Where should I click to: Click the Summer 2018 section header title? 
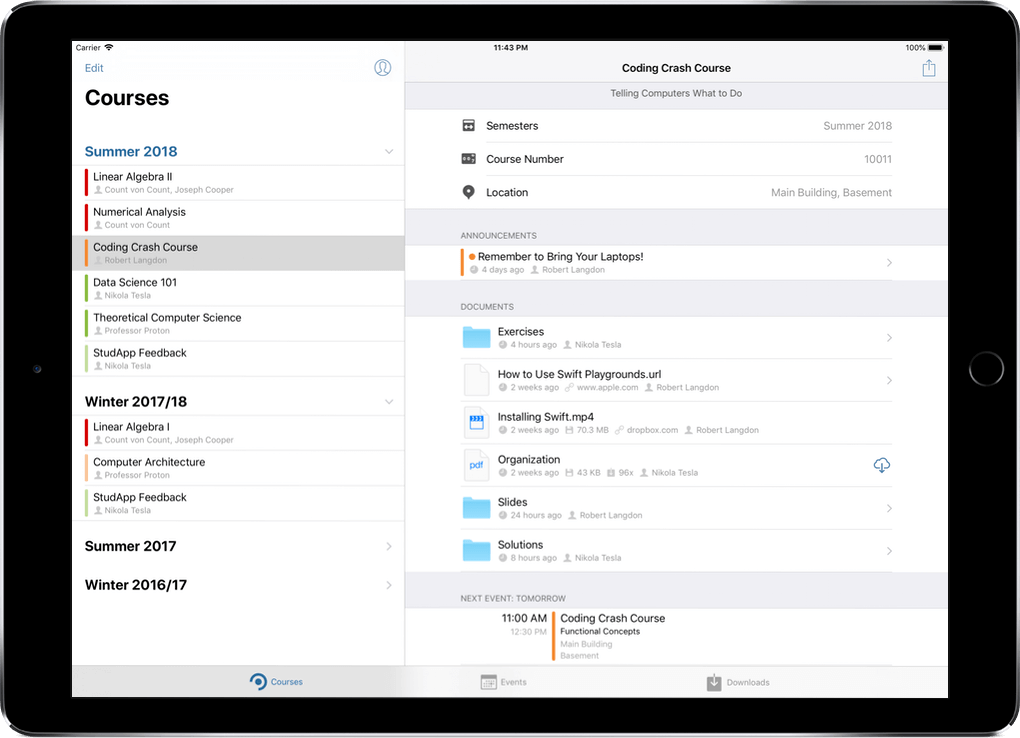click(131, 152)
